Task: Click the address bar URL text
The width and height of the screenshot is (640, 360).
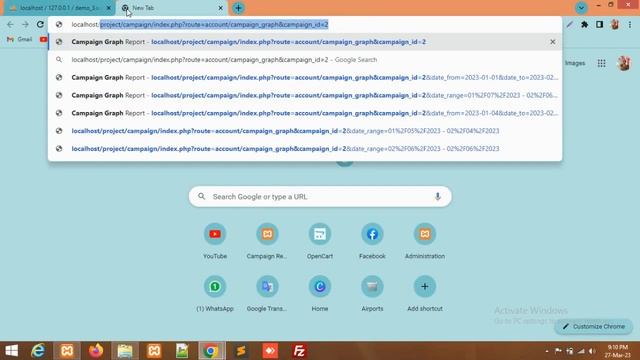Action: pos(200,24)
